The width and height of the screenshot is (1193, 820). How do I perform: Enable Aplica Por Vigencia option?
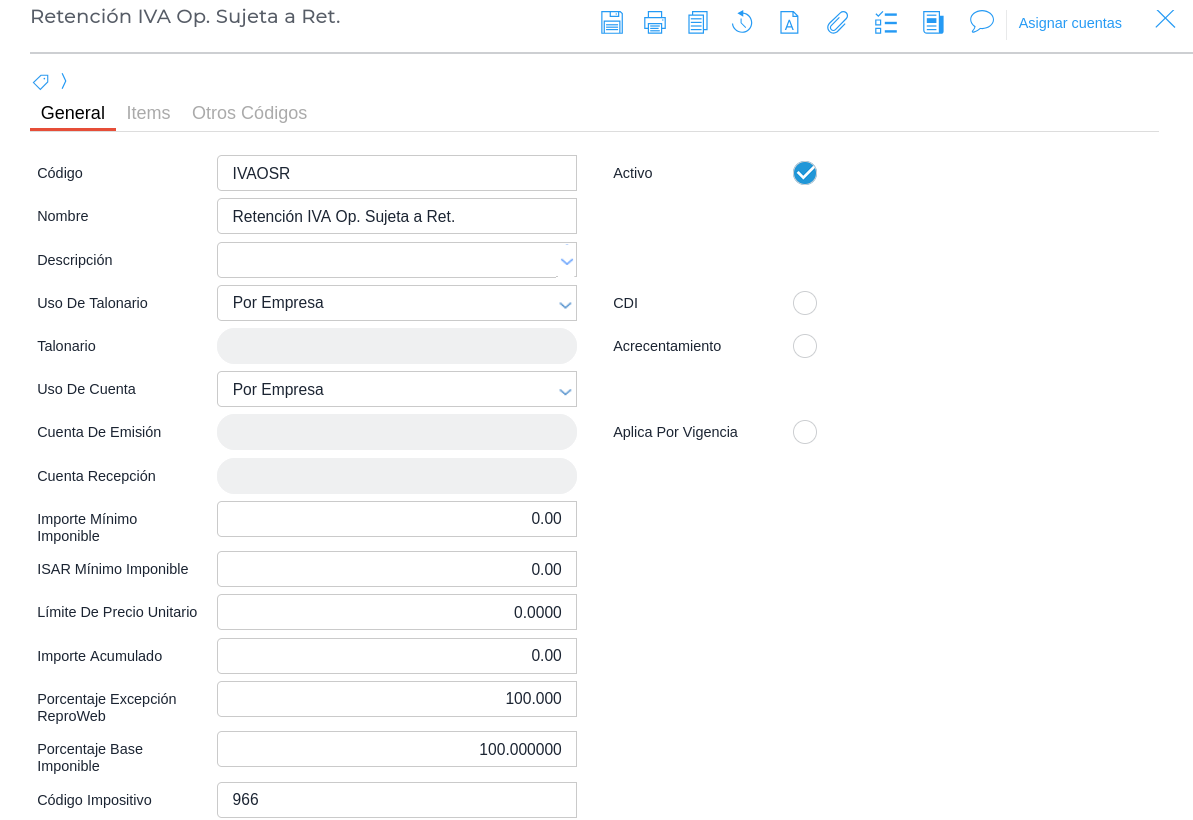[x=804, y=432]
